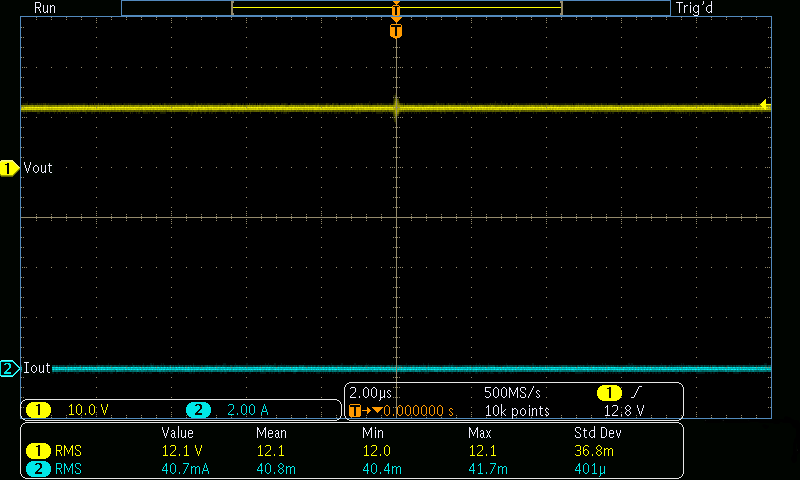Click the yellow trigger level arrow at right edge
This screenshot has width=800, height=480.
pos(765,104)
